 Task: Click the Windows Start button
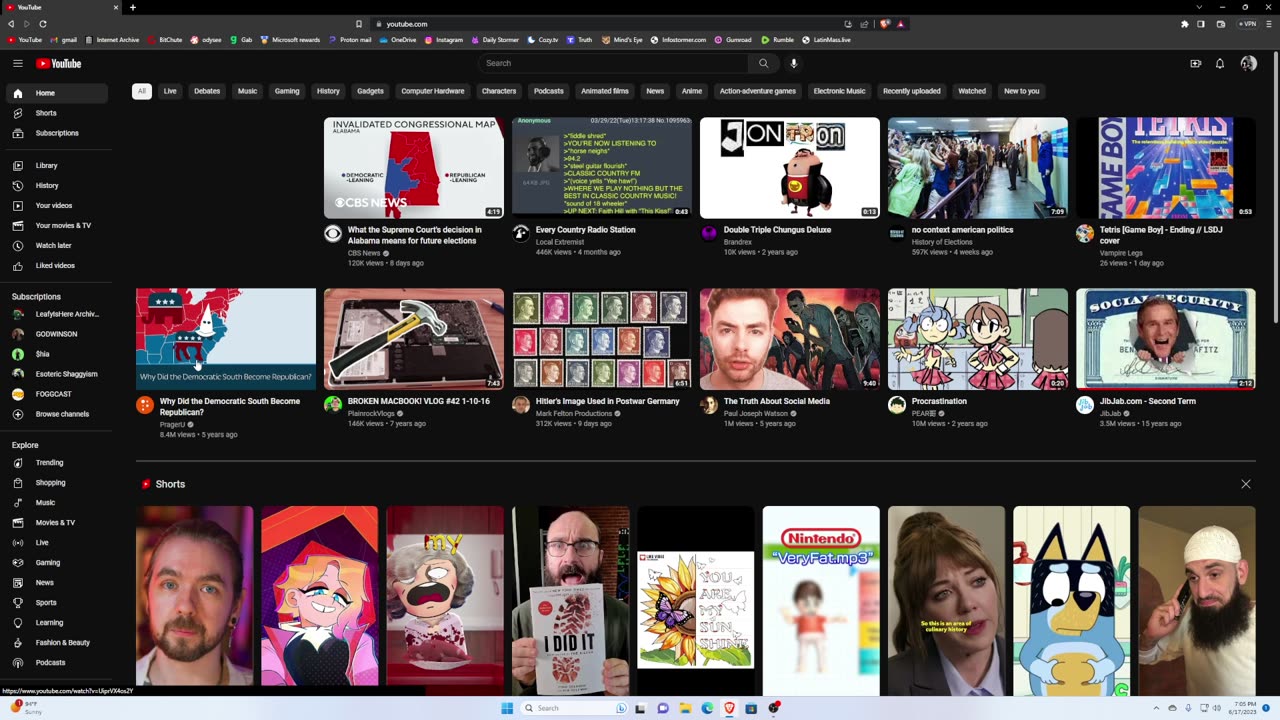pyautogui.click(x=507, y=708)
